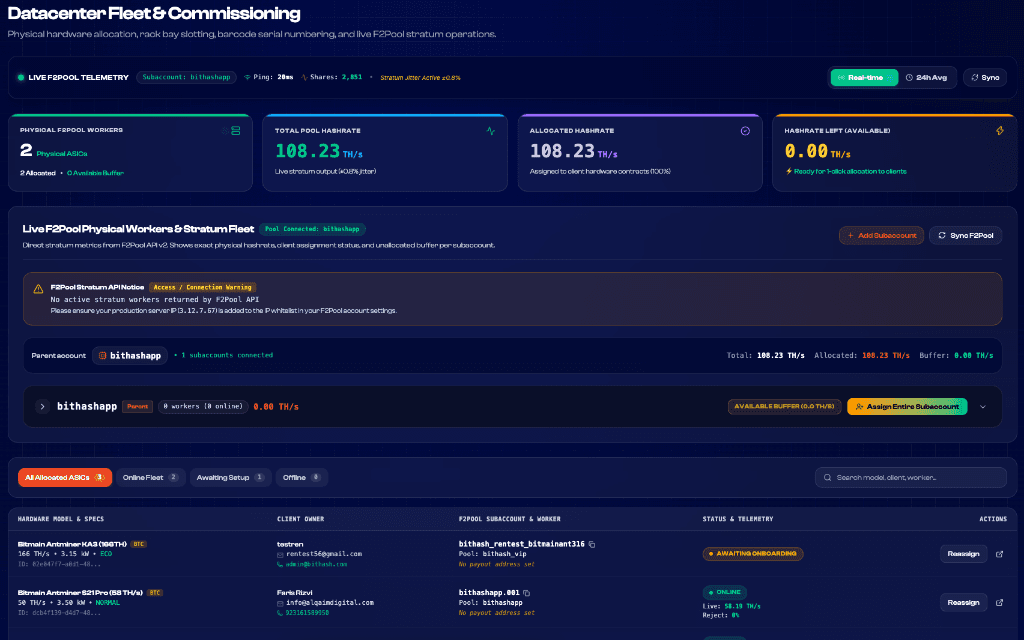
Task: Click the Access / Connection Warning label
Action: [x=202, y=287]
